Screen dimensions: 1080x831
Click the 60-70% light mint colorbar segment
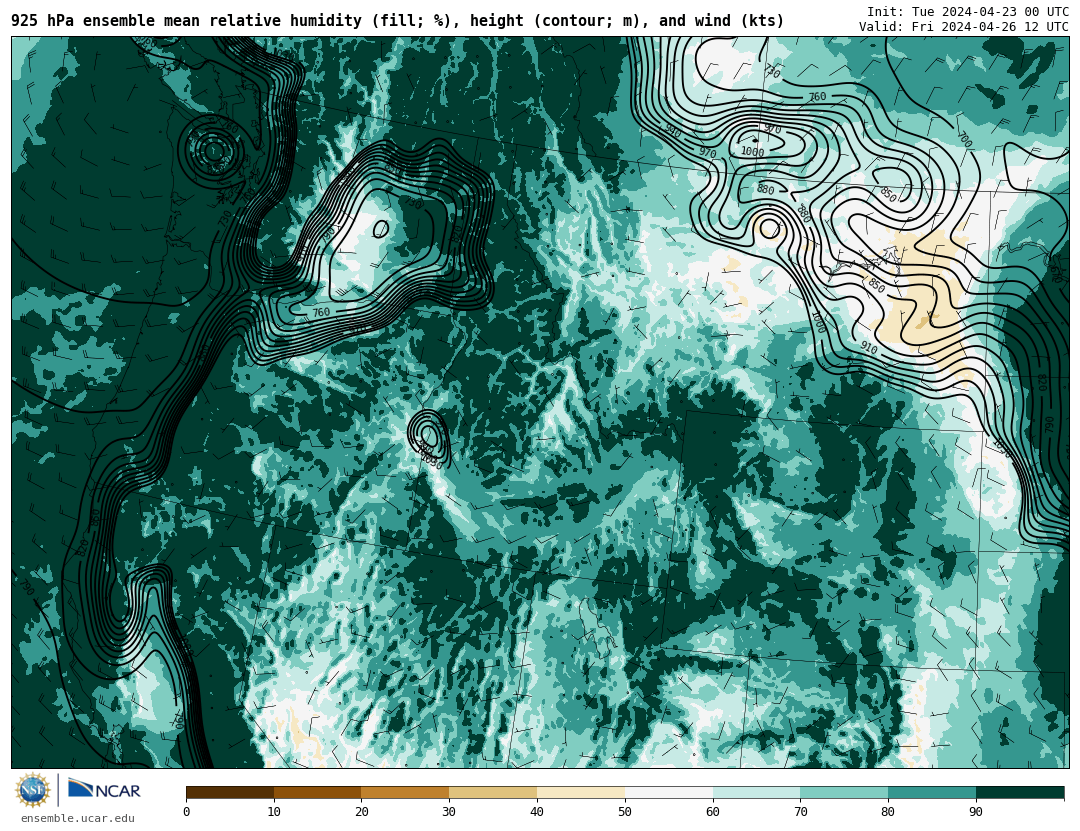[x=756, y=793]
